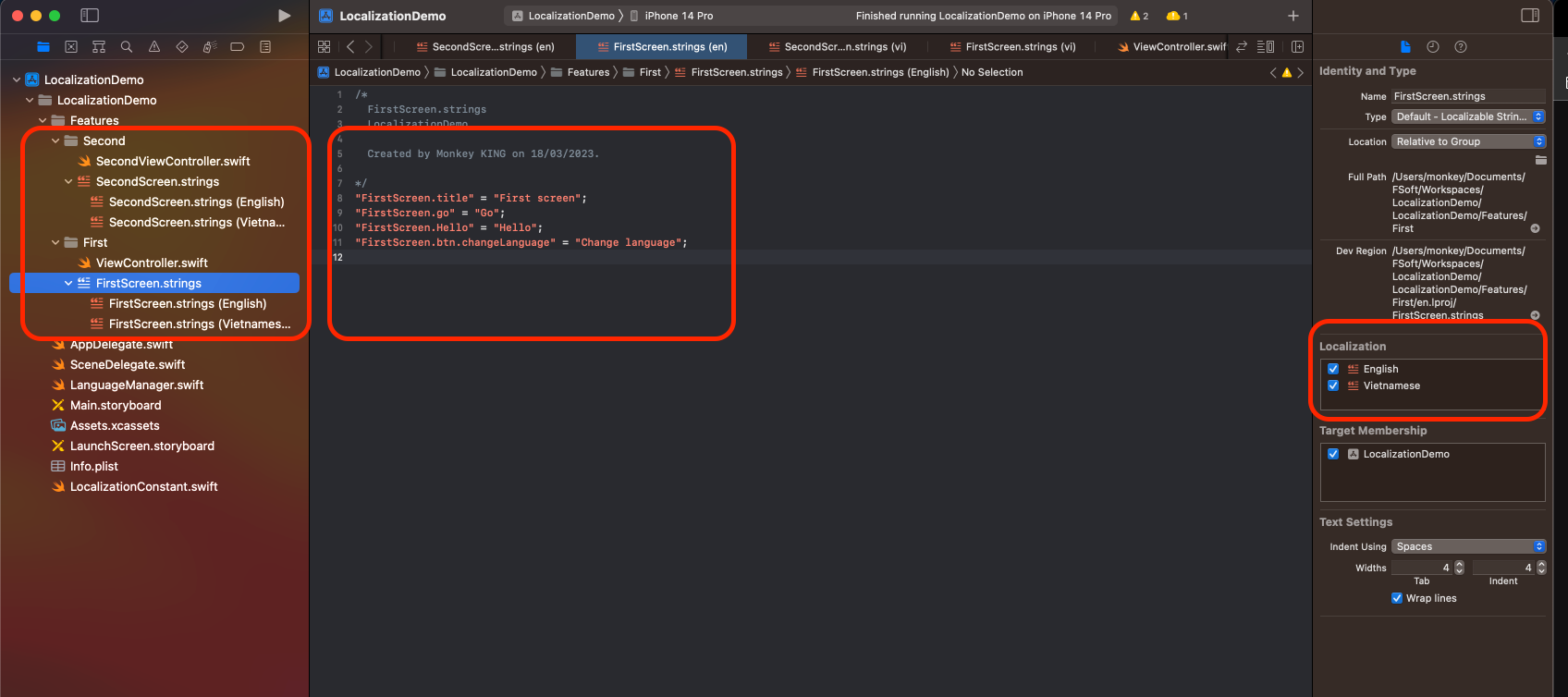Increment the Indent width stepper
This screenshot has width=1568, height=697.
click(x=1541, y=564)
